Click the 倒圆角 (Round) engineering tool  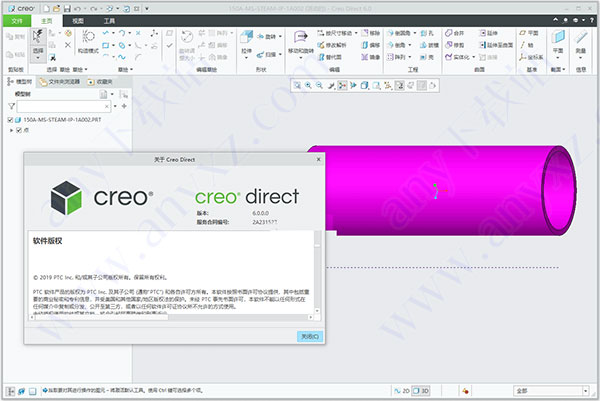pyautogui.click(x=399, y=33)
